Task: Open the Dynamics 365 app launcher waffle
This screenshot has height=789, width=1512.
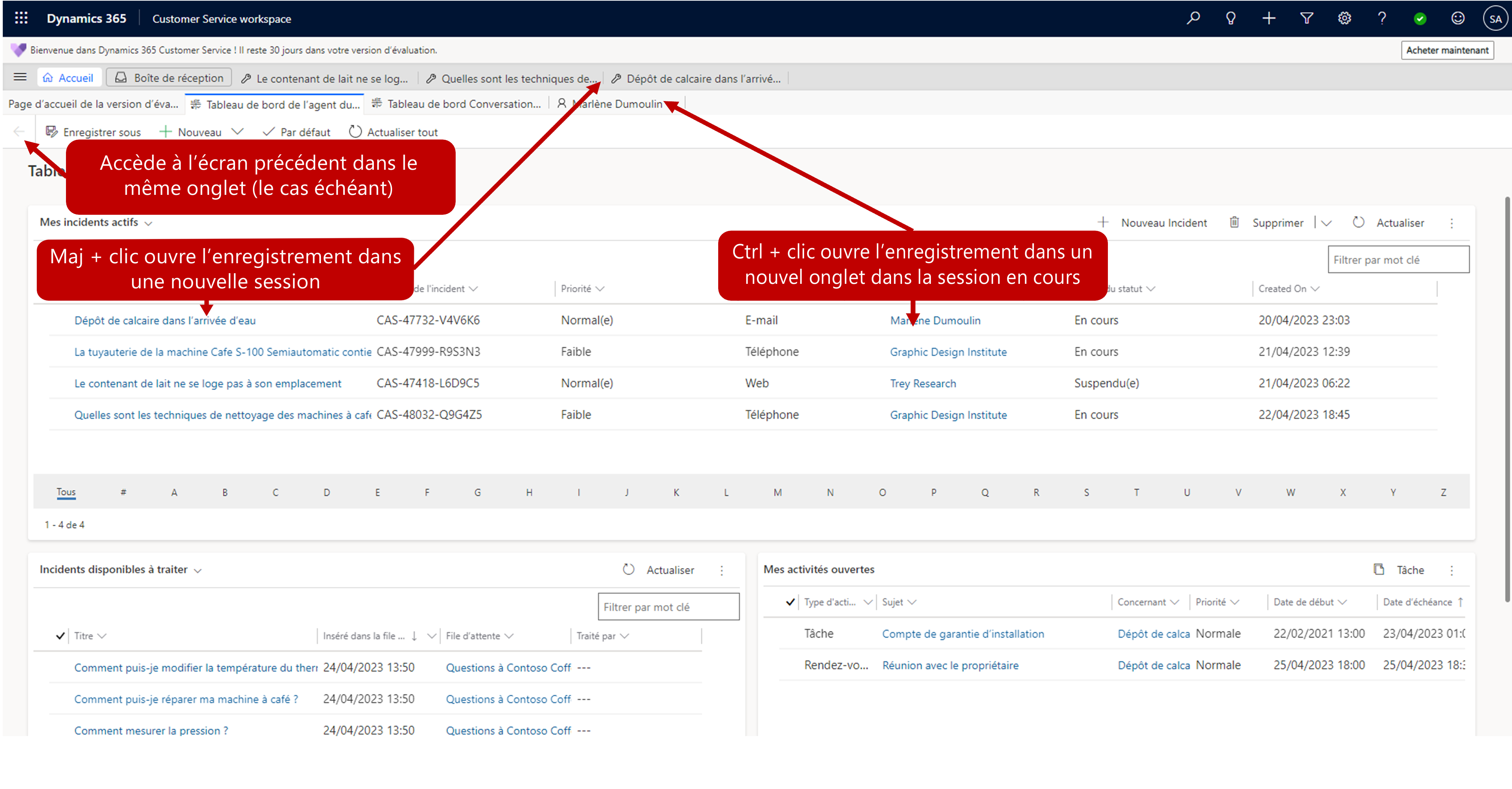Action: 21,18
